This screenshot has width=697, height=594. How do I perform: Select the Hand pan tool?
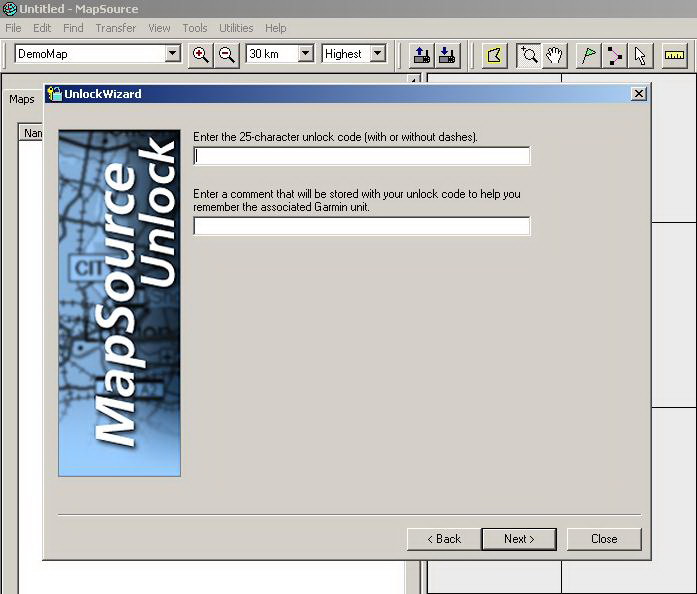[x=554, y=56]
